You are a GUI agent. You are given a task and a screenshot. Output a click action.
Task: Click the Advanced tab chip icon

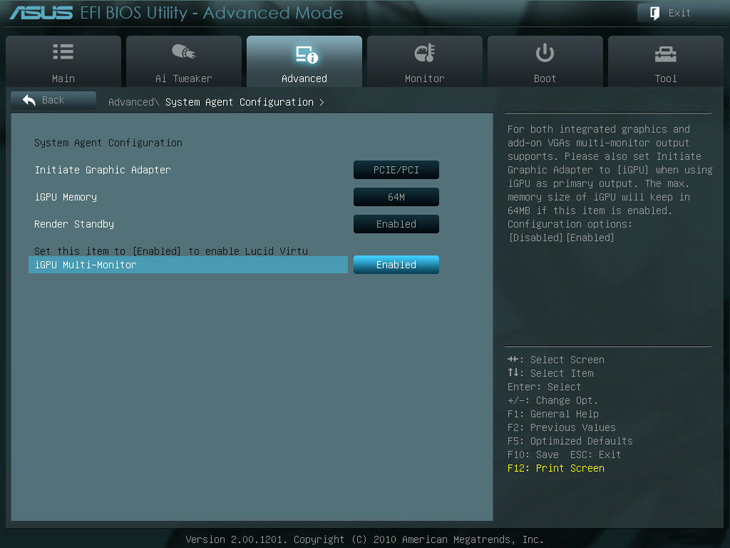[x=305, y=54]
